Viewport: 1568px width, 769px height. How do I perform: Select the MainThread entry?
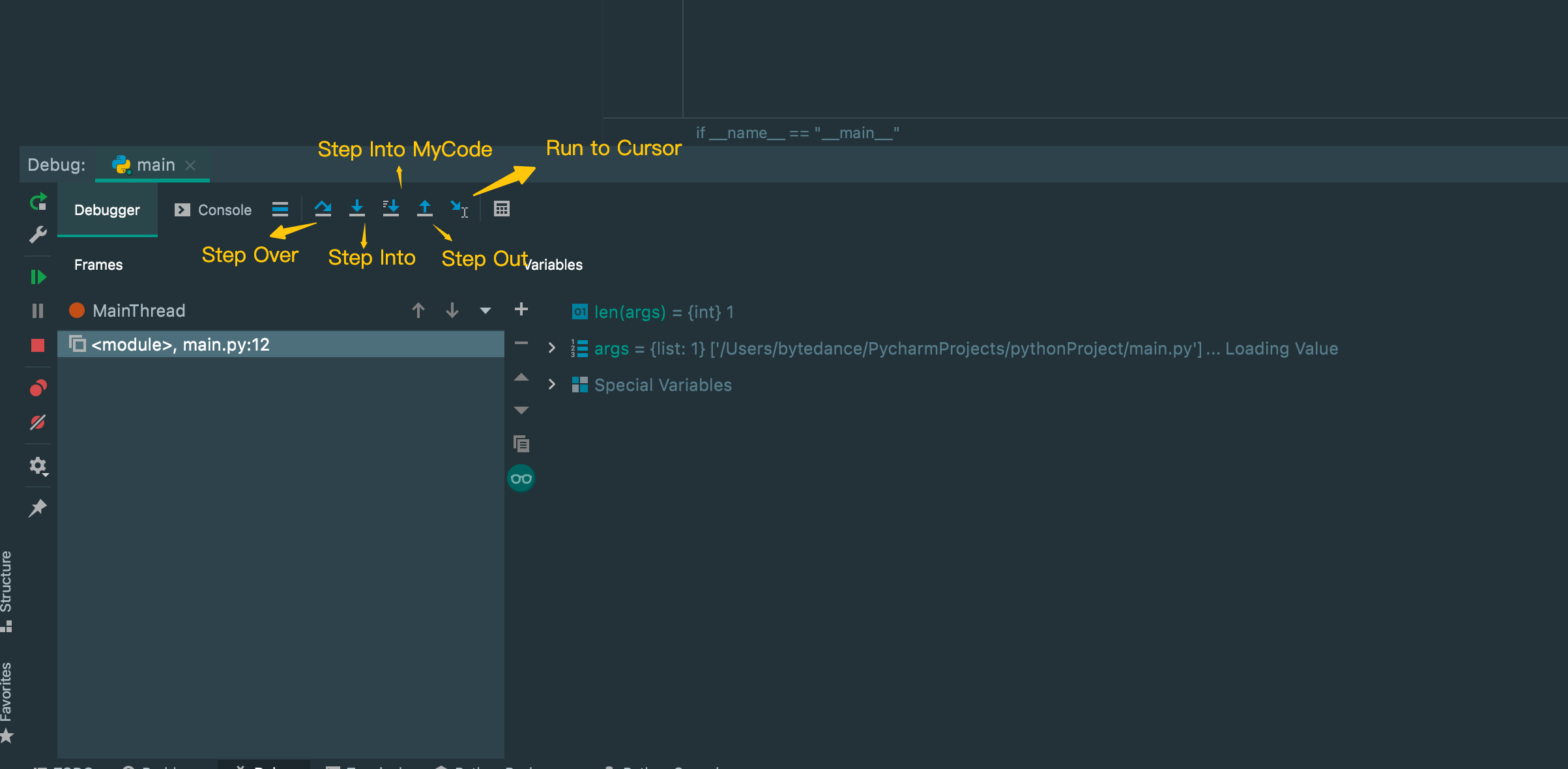(x=127, y=311)
